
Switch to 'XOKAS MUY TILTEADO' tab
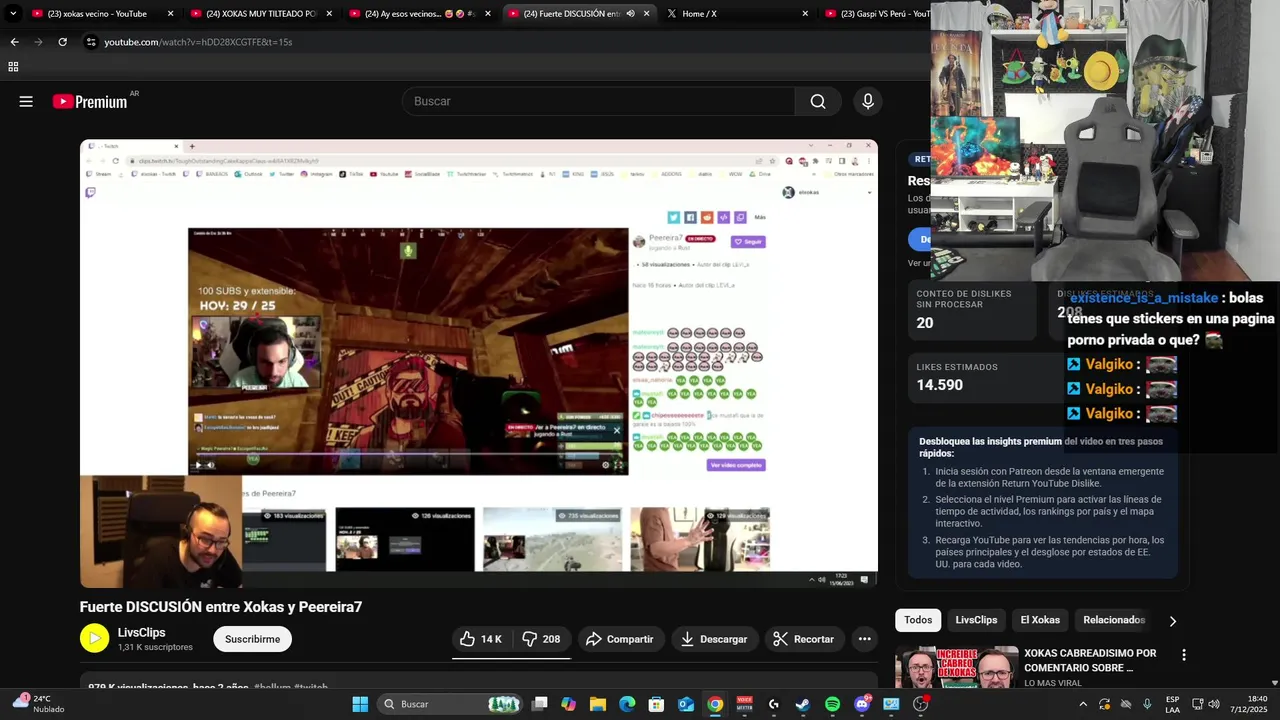260,14
